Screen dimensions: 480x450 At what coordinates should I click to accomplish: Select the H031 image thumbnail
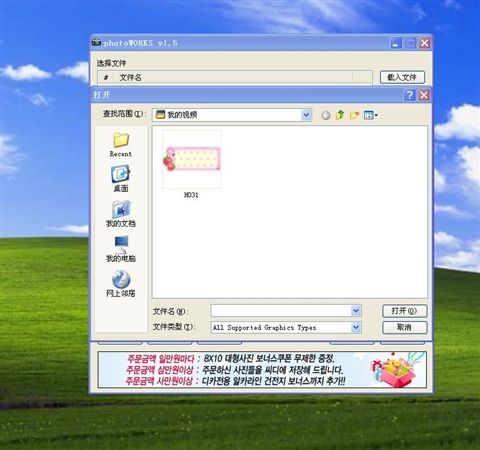[191, 164]
